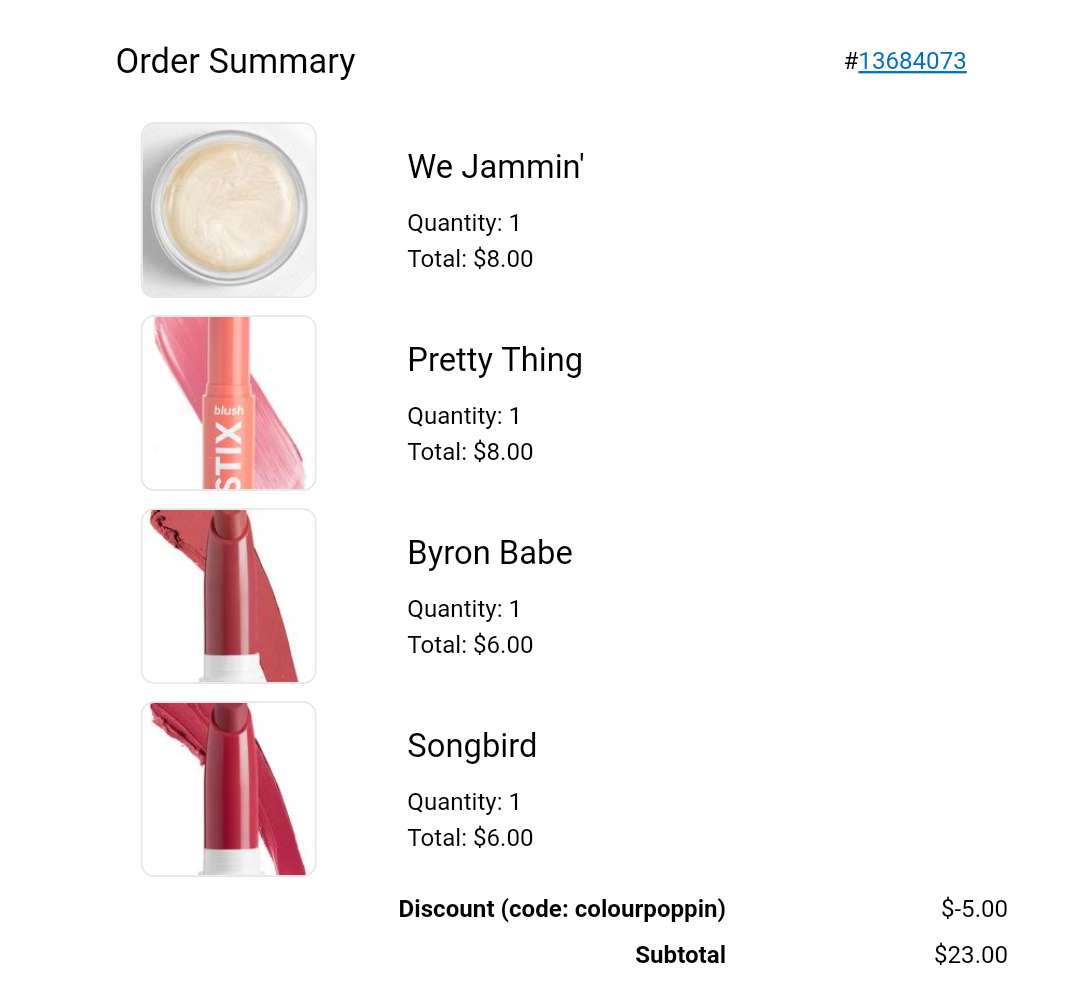Select the We Jammin' product title
The height and width of the screenshot is (982, 1080).
(496, 167)
